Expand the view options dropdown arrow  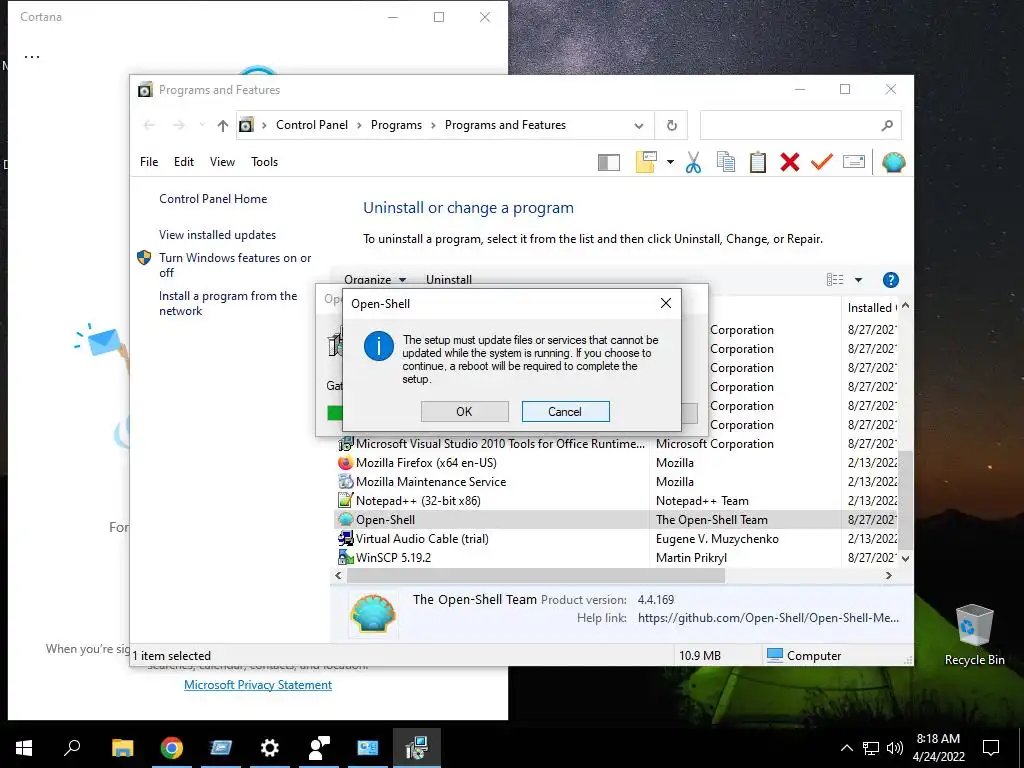point(858,280)
